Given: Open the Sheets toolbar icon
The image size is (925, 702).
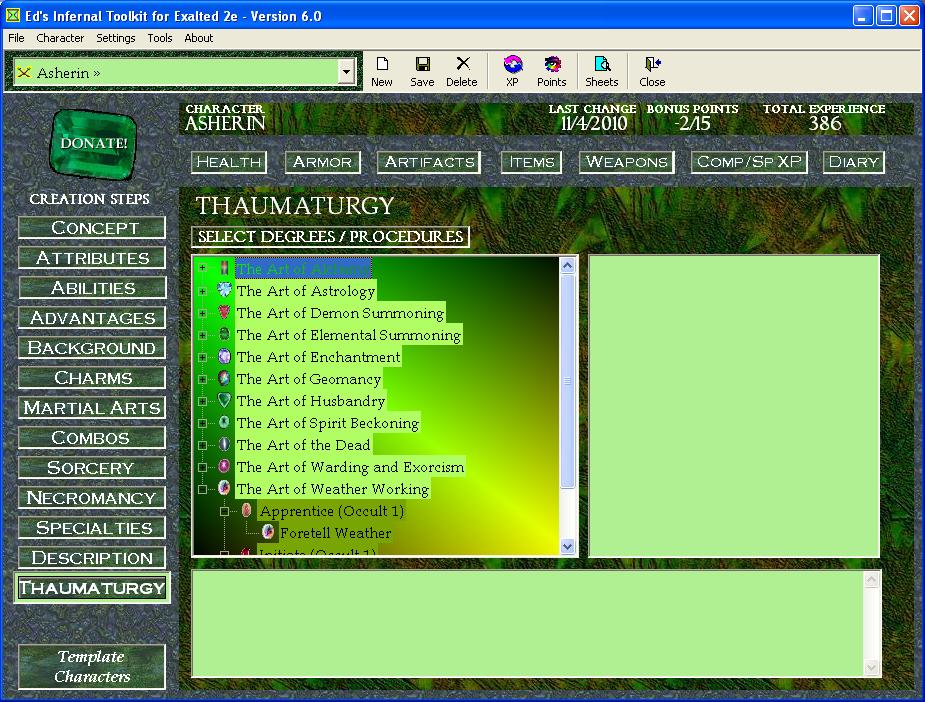Looking at the screenshot, I should (x=602, y=71).
